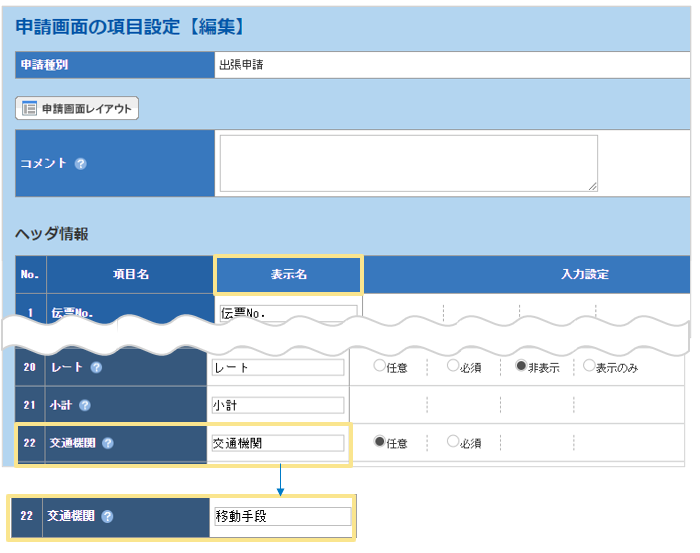Select 任意 radio for the レート row
This screenshot has width=700, height=553.
coord(379,367)
